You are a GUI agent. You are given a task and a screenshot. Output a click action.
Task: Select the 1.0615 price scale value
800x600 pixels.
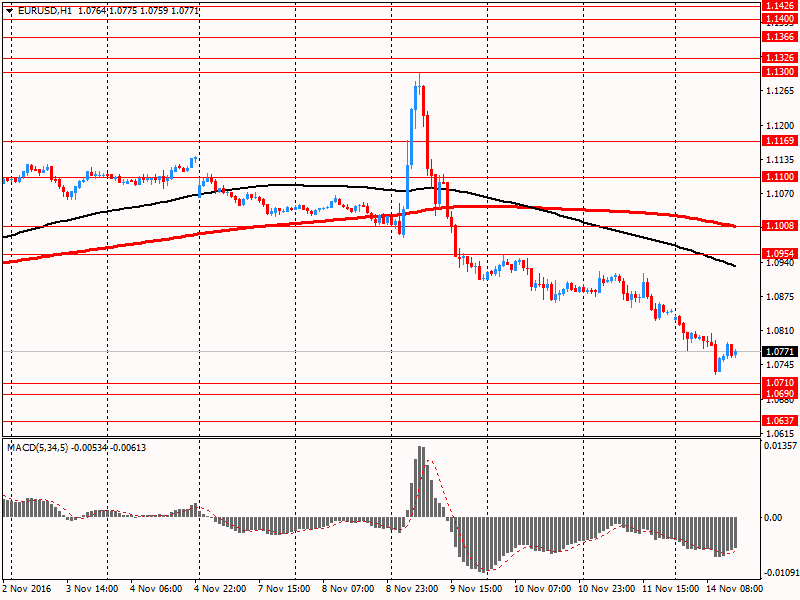[780, 433]
